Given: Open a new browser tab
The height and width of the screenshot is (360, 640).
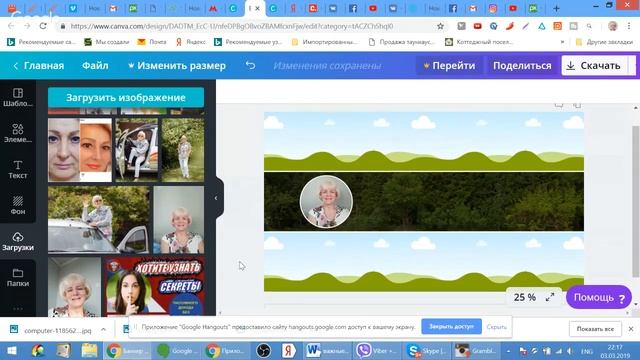Looking at the screenshot, I should click(x=556, y=8).
